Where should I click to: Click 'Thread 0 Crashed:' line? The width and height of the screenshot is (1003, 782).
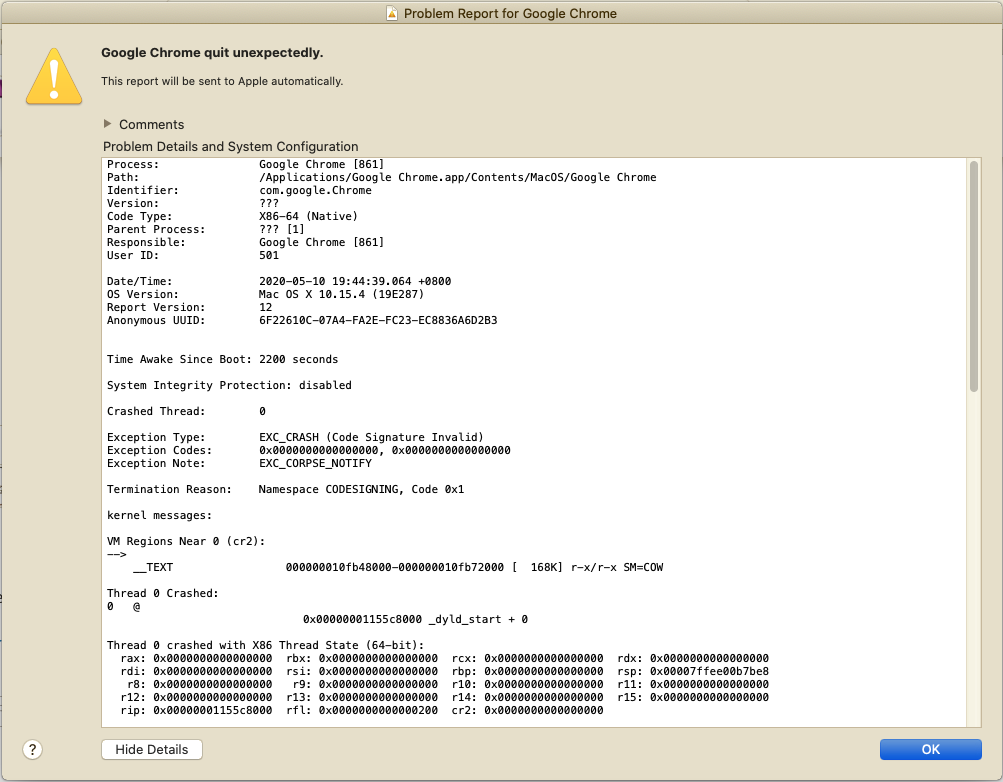pos(162,593)
